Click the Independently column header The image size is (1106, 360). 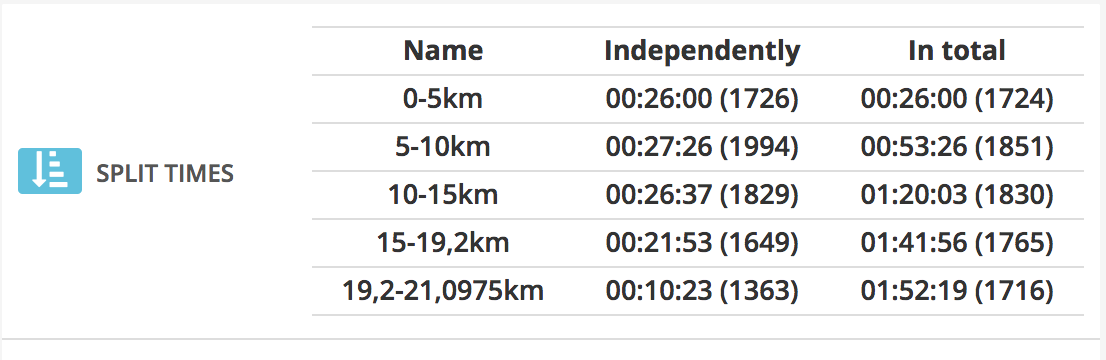coord(703,52)
